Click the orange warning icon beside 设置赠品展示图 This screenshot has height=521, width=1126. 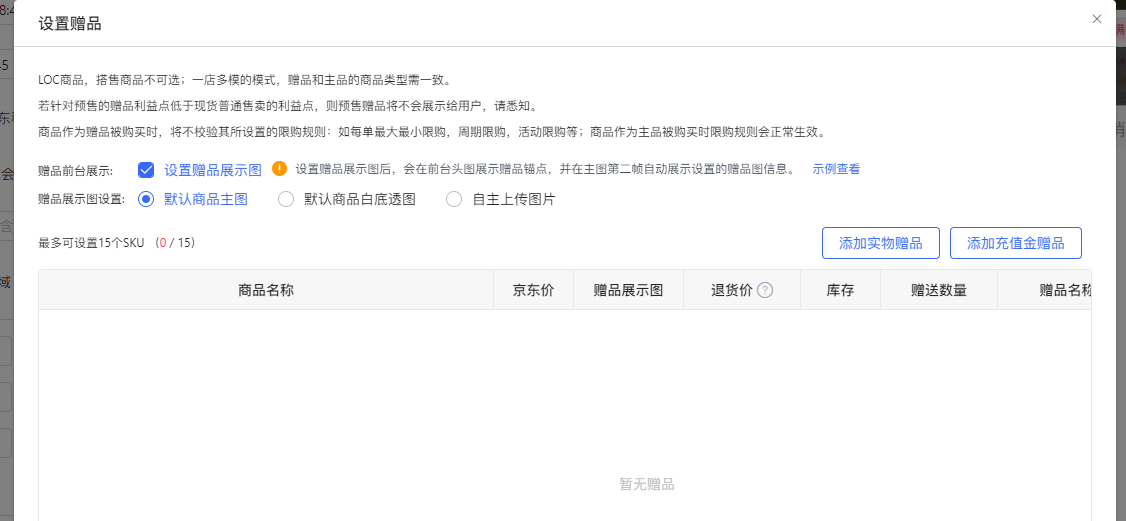point(279,169)
